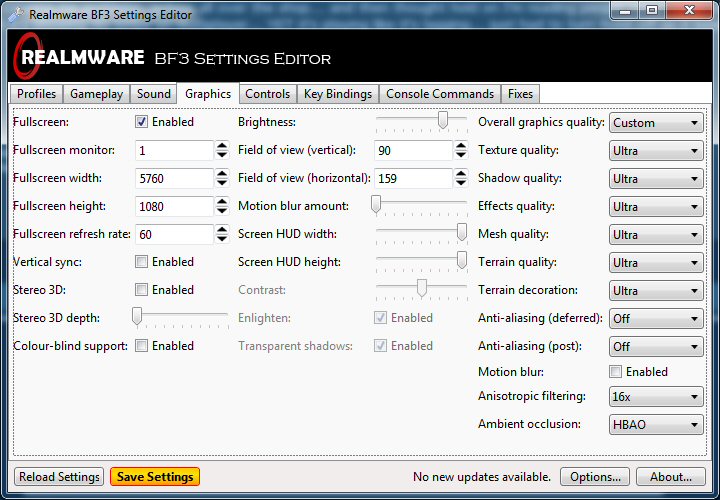Click the horizontal field of view field
This screenshot has height=500, width=720.
click(413, 178)
